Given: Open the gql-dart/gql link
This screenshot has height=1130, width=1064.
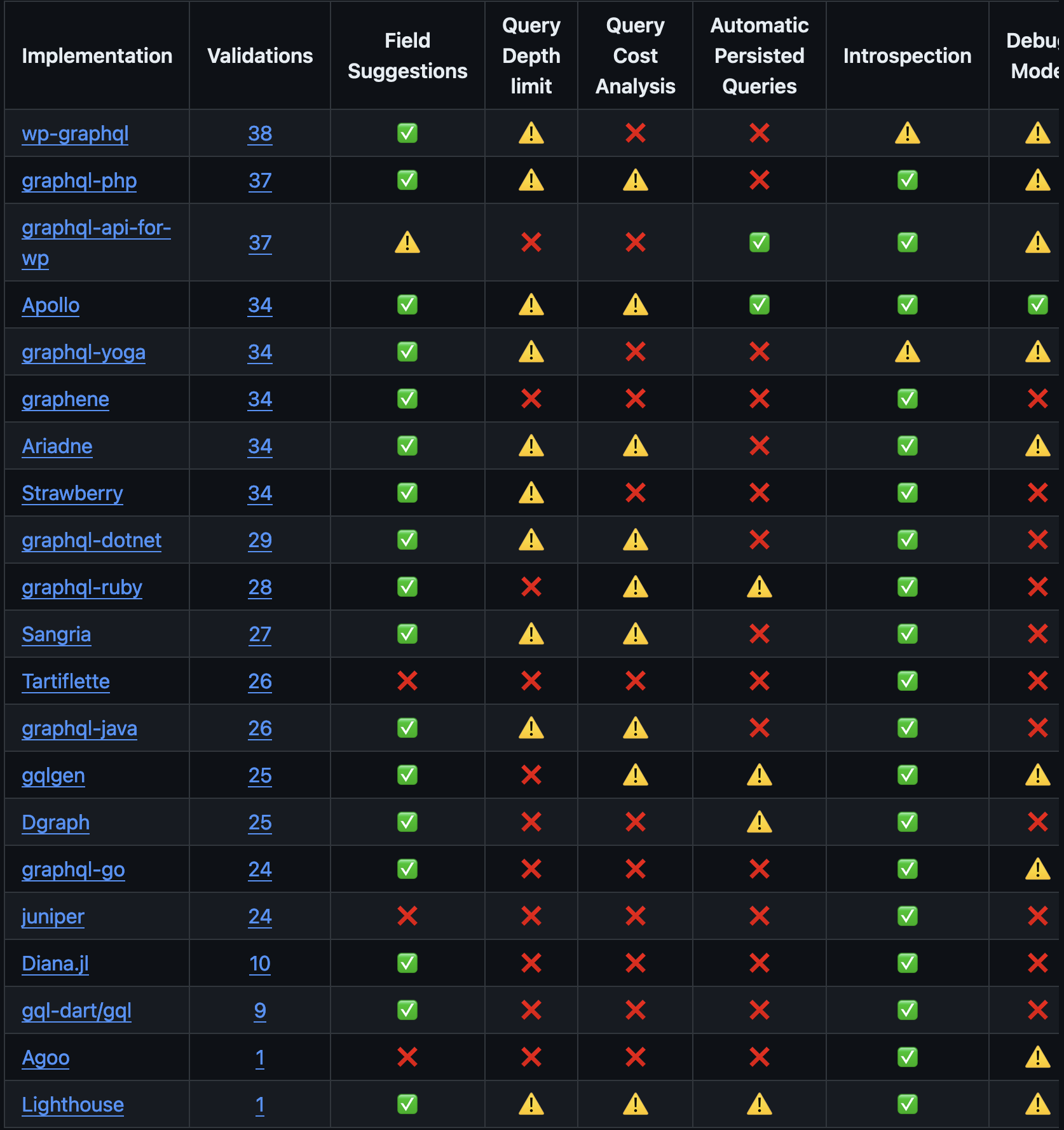Looking at the screenshot, I should [76, 1011].
